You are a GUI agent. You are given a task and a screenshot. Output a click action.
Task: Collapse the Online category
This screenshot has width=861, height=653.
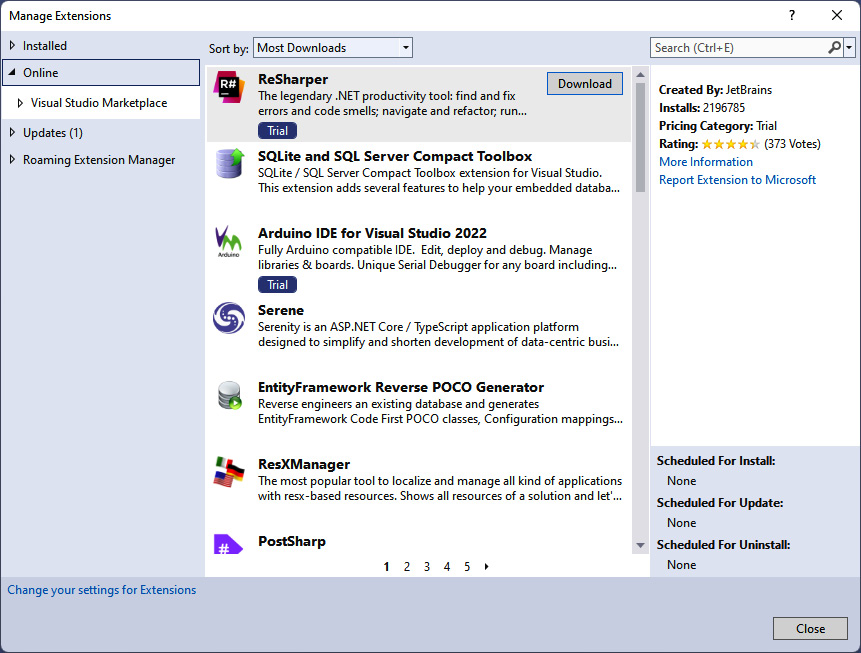12,72
